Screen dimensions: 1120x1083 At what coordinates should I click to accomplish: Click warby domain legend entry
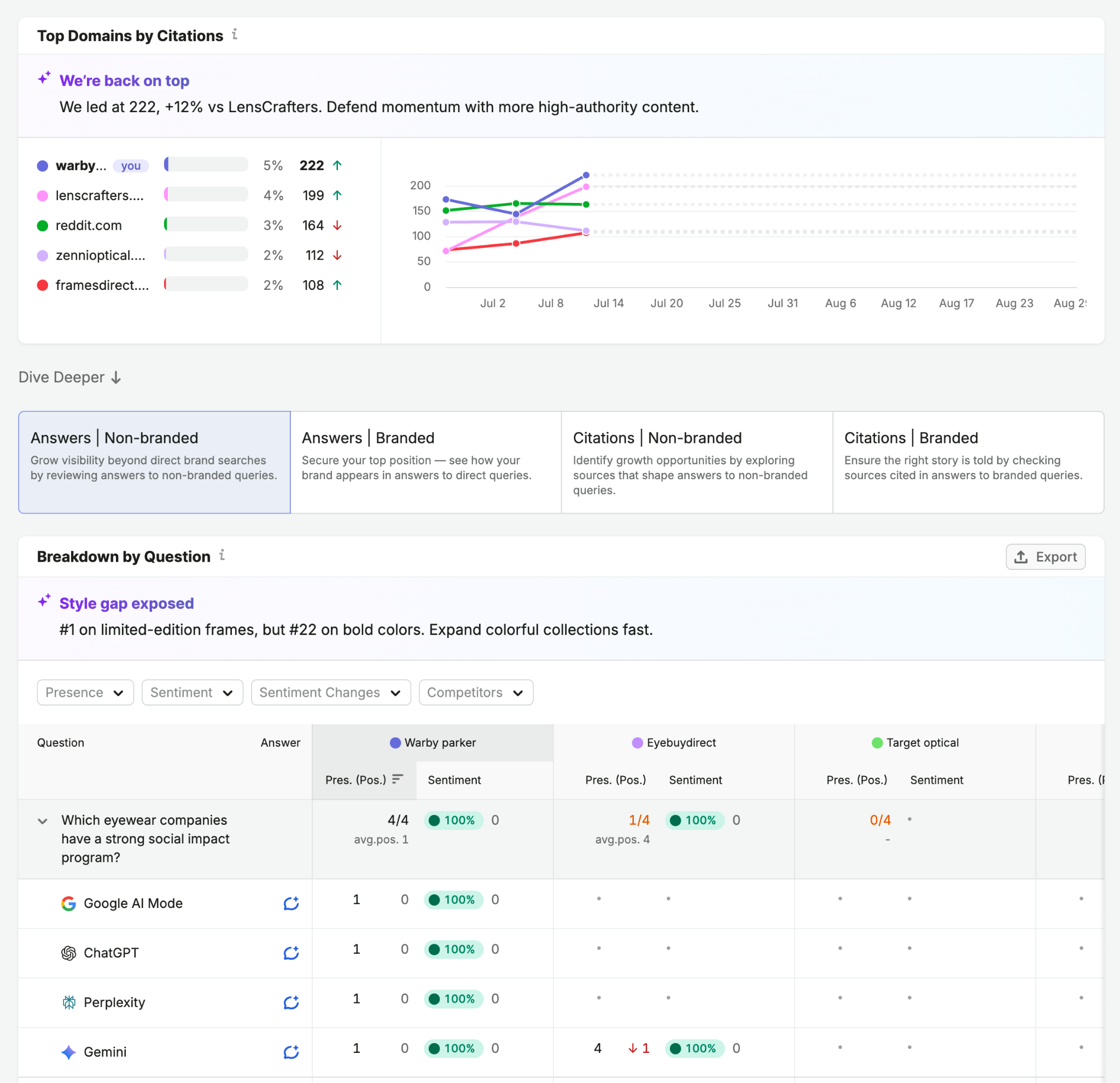80,166
